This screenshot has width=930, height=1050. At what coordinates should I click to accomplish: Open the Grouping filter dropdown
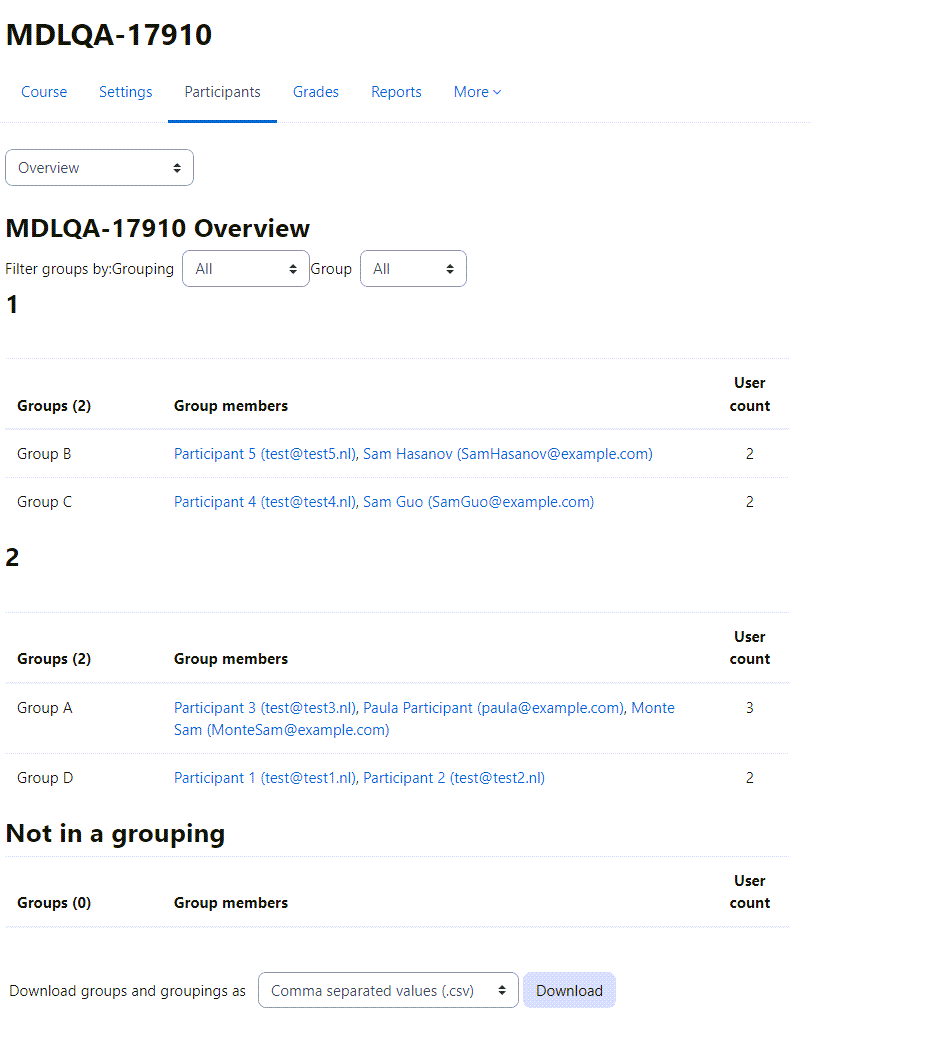(246, 269)
